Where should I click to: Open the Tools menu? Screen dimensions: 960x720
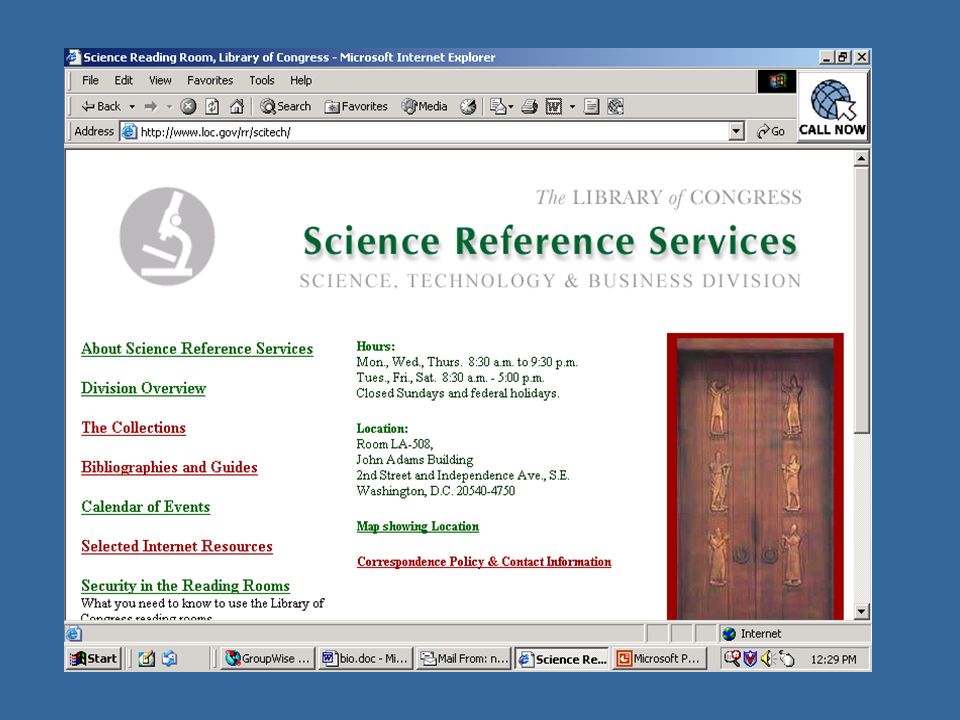pos(261,80)
